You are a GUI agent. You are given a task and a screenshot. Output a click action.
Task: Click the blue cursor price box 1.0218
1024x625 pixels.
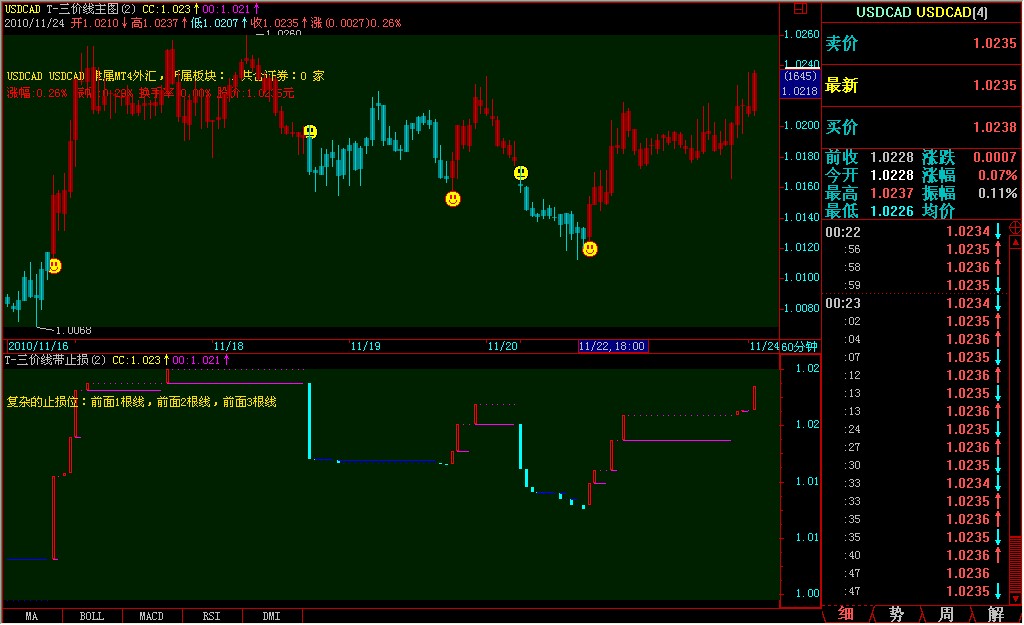pos(800,84)
